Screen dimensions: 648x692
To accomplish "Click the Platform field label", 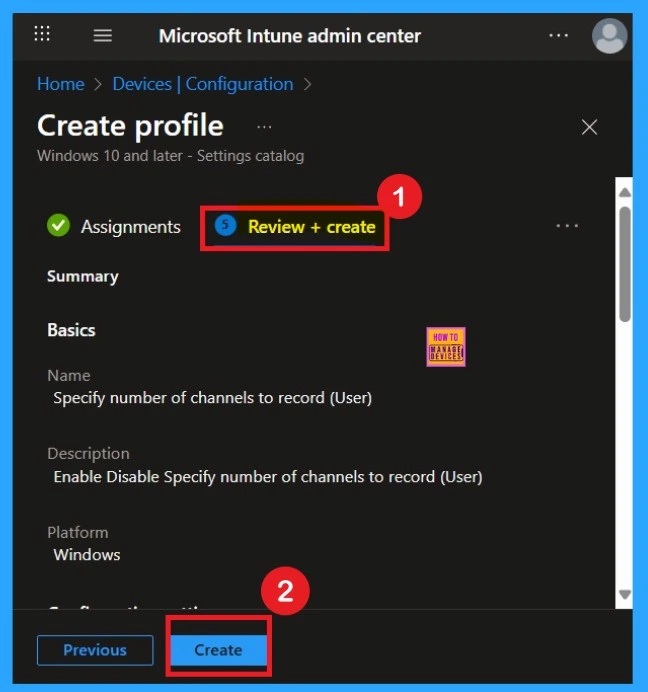I will tap(78, 532).
